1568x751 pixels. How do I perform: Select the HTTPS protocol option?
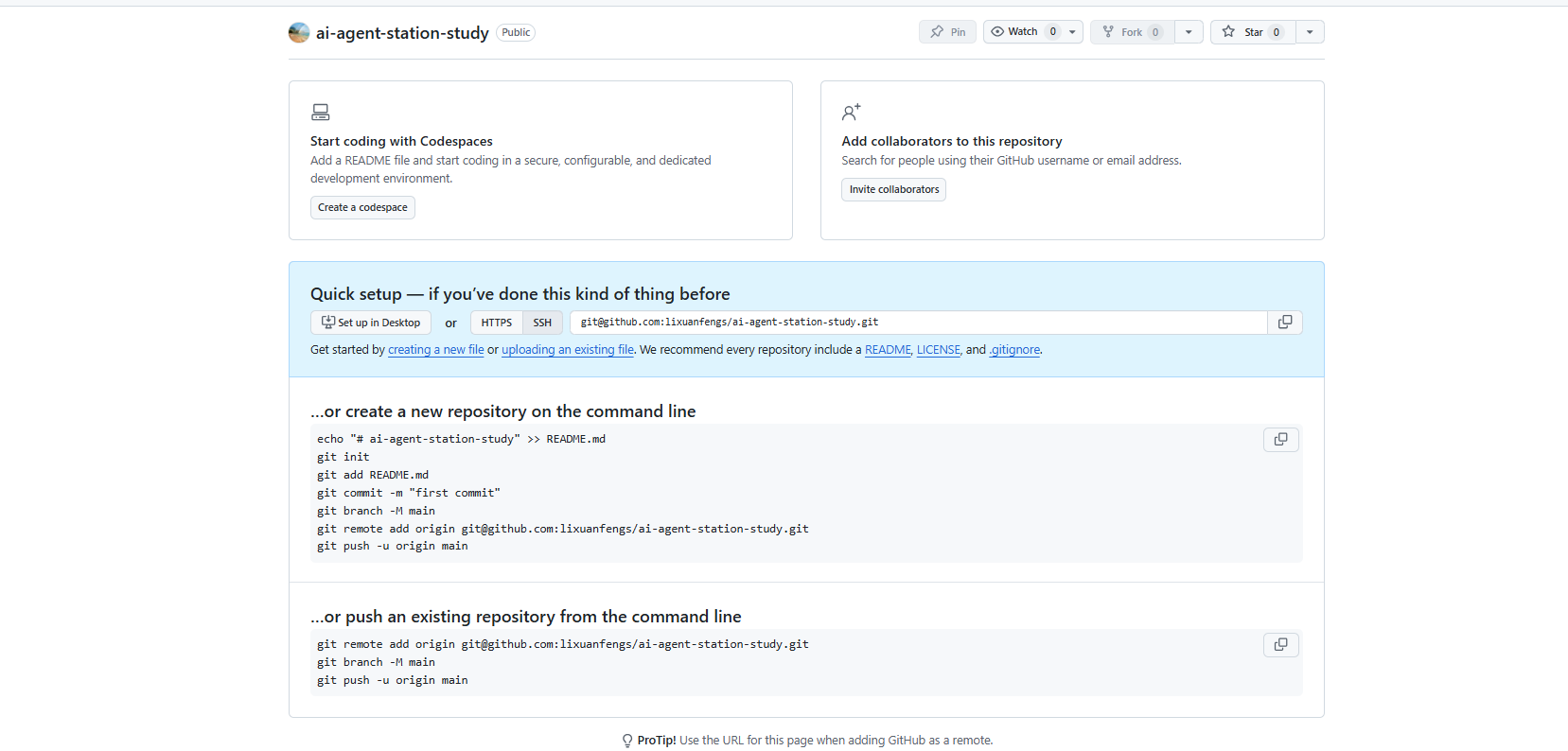(x=496, y=323)
